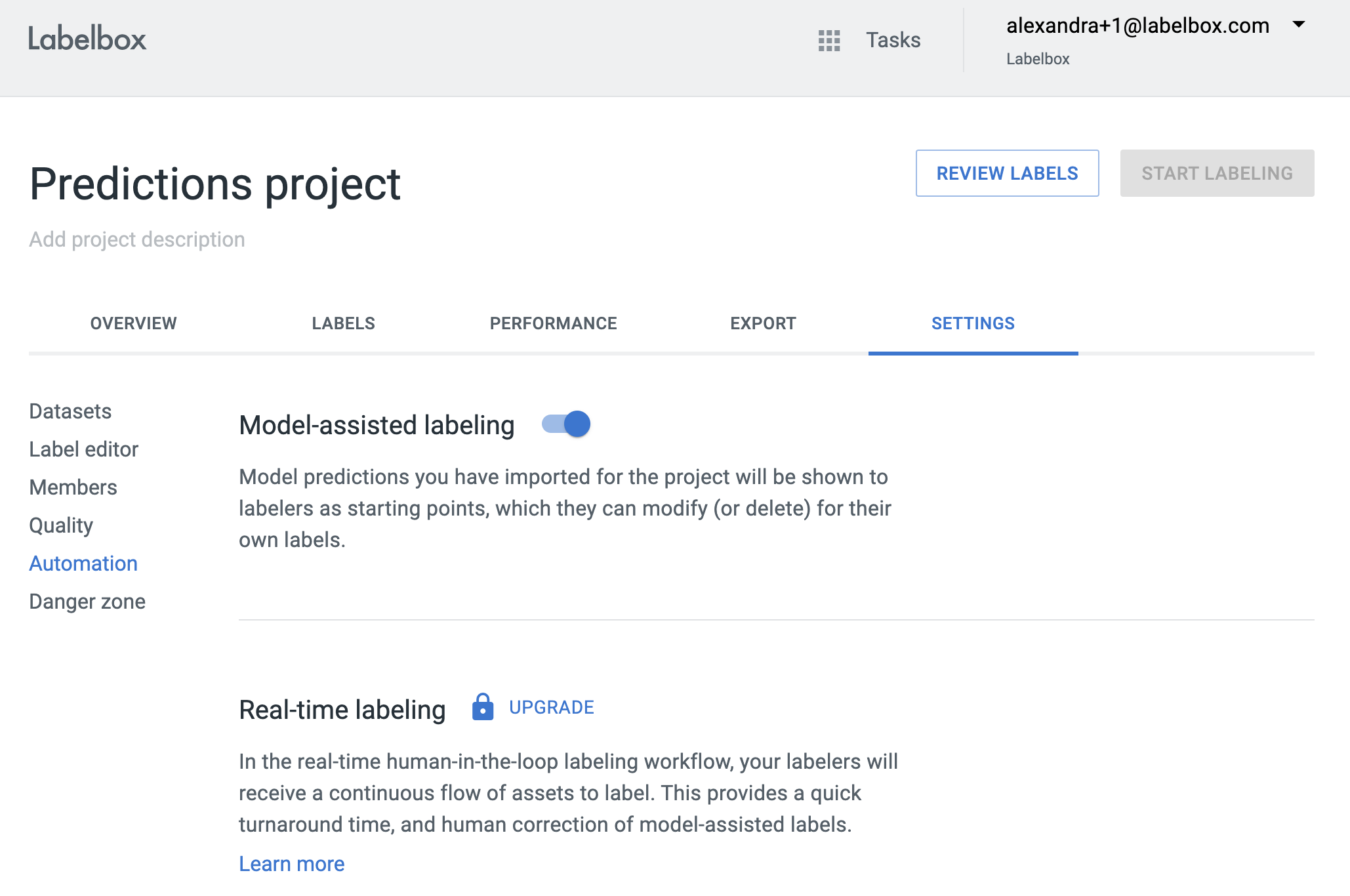
Task: Select the Settings tab
Action: tap(973, 323)
